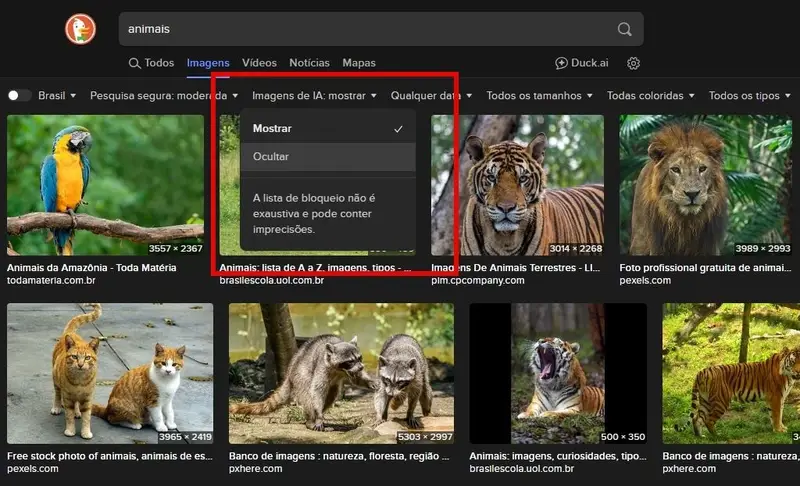Open the Todos os tamanhos dropdown
The width and height of the screenshot is (800, 486).
pyautogui.click(x=539, y=96)
